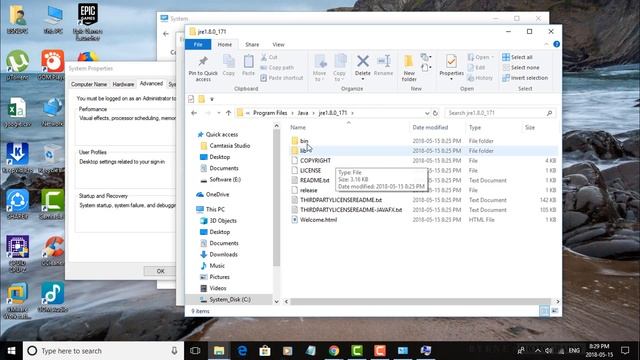Image resolution: width=640 pixels, height=360 pixels.
Task: Expand the Java breadcrumb chevron
Action: (x=313, y=113)
